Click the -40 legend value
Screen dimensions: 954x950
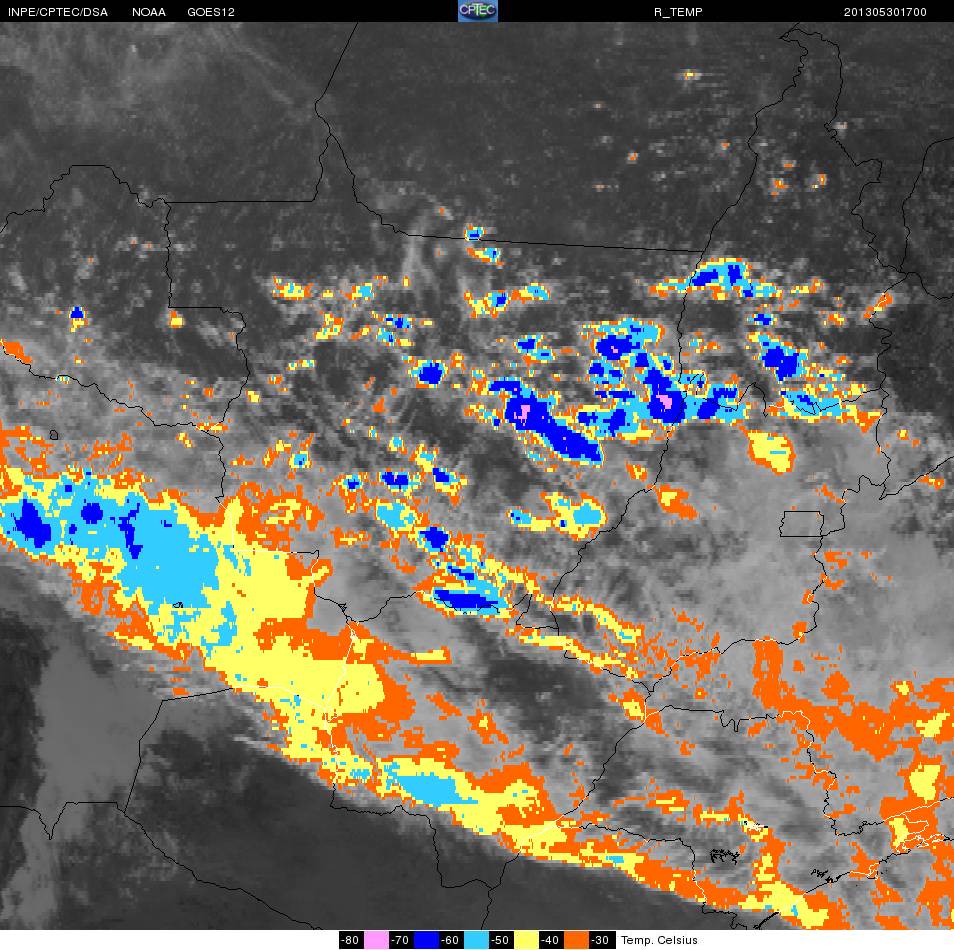549,940
